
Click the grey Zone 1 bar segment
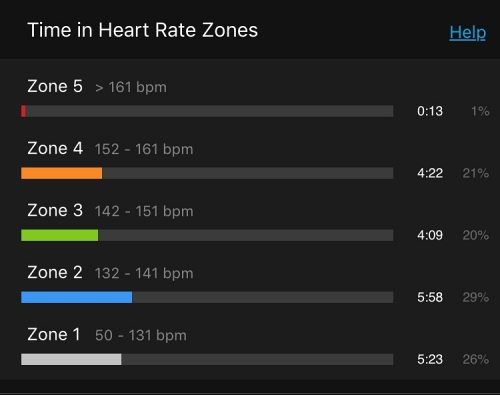click(x=71, y=359)
